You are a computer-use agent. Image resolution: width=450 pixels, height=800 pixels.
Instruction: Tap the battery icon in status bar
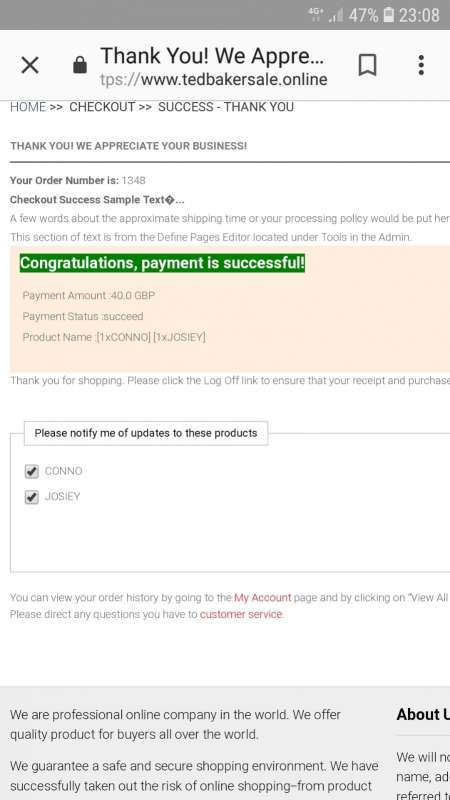[x=389, y=15]
